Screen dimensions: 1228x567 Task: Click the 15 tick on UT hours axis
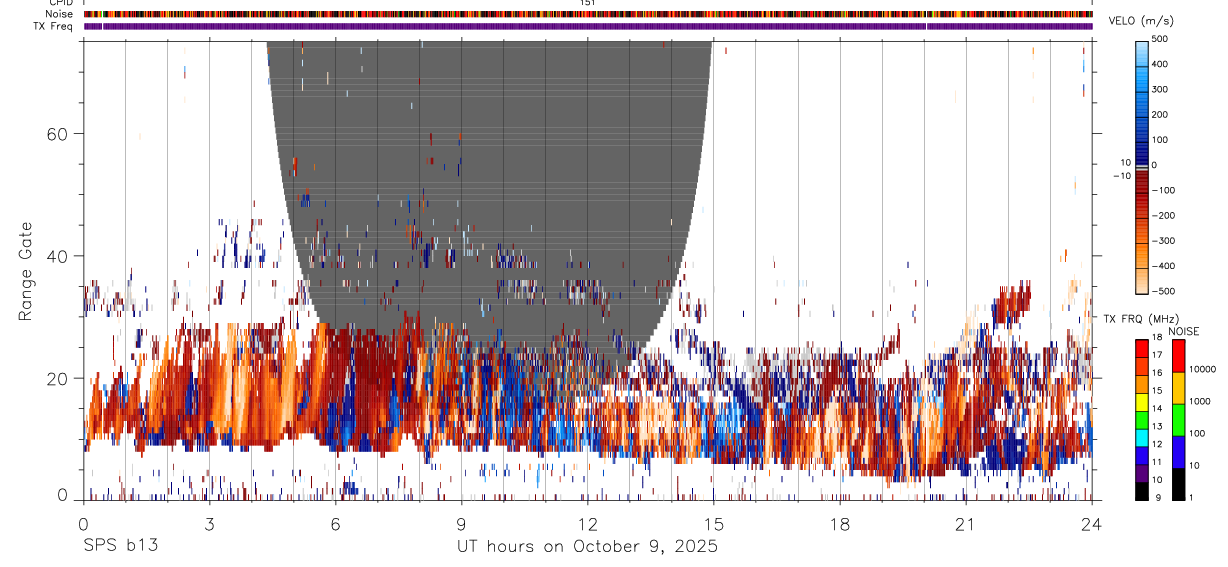coord(714,523)
